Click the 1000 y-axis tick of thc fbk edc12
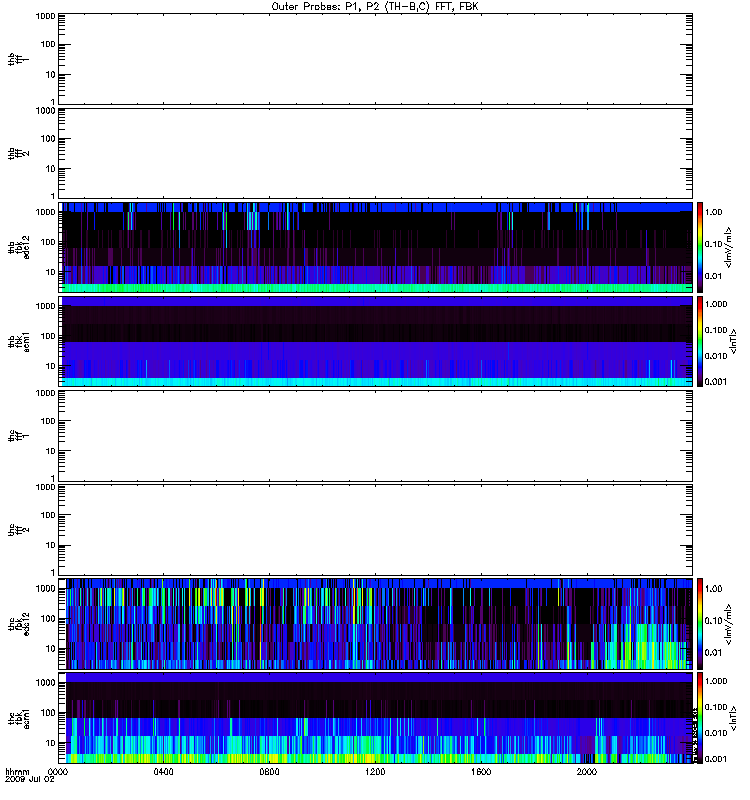Screen dimensions: 750x800 point(45,588)
